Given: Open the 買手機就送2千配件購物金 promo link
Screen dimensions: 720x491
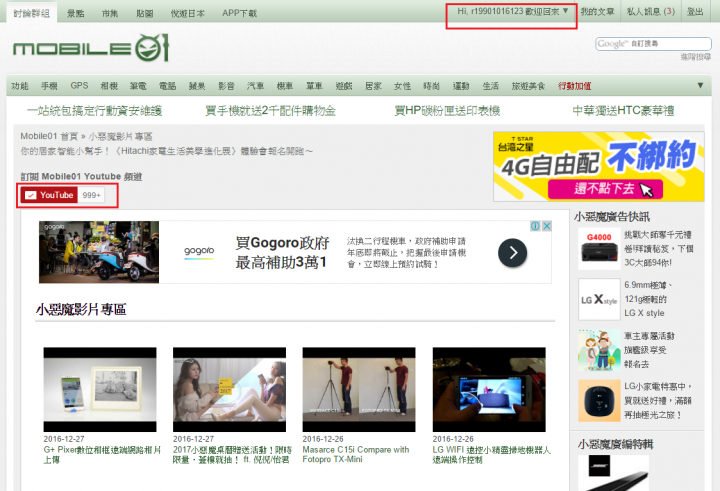Looking at the screenshot, I should [x=270, y=111].
